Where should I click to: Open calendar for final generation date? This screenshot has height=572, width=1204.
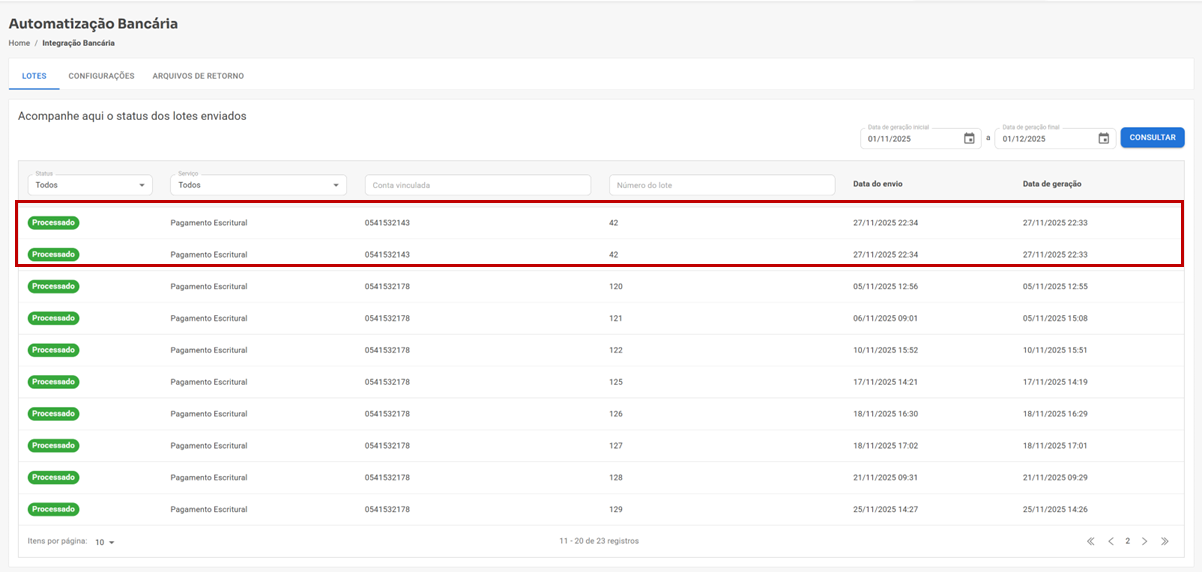1104,139
